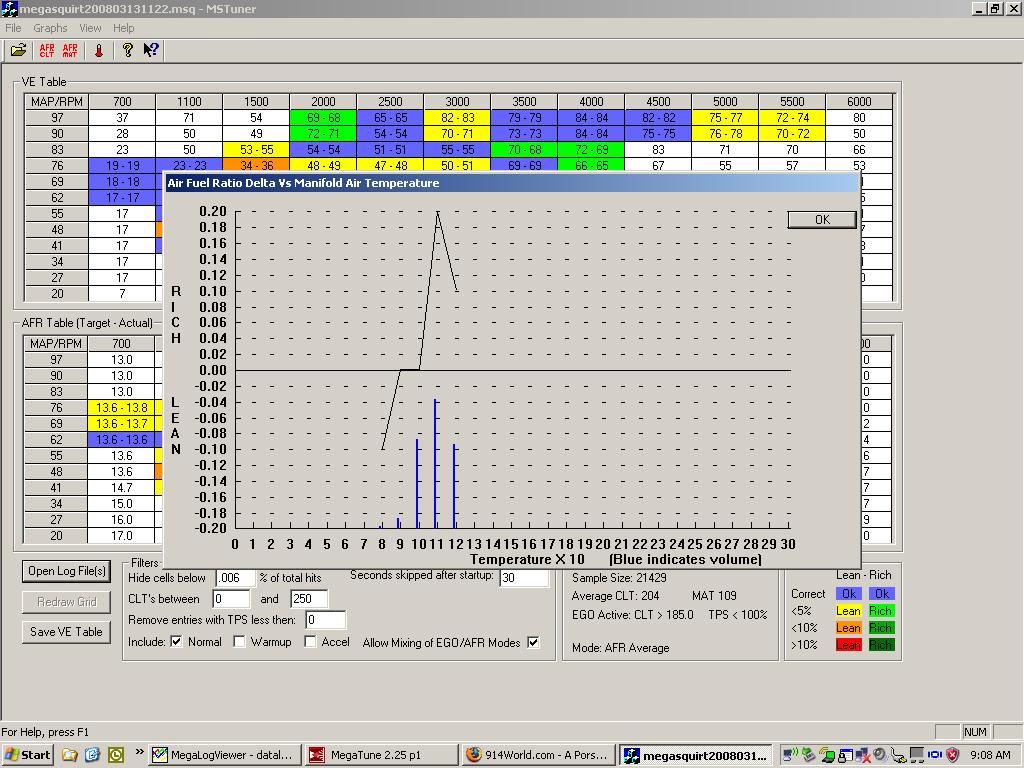Switch to MegaTune 2.25 p1 taskbar button
The image size is (1024, 768).
pos(381,755)
